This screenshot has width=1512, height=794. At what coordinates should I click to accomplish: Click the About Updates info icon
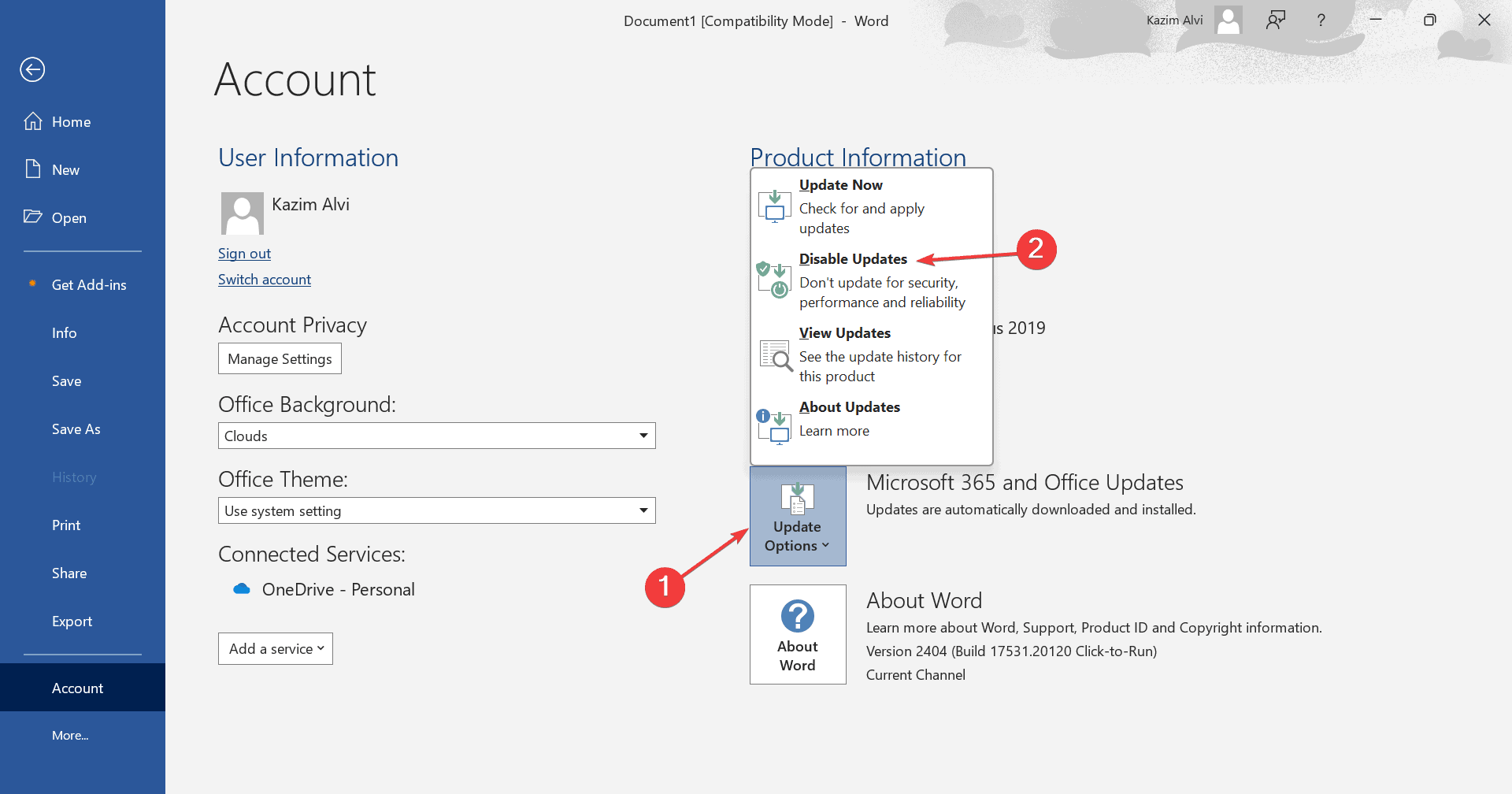pos(775,428)
